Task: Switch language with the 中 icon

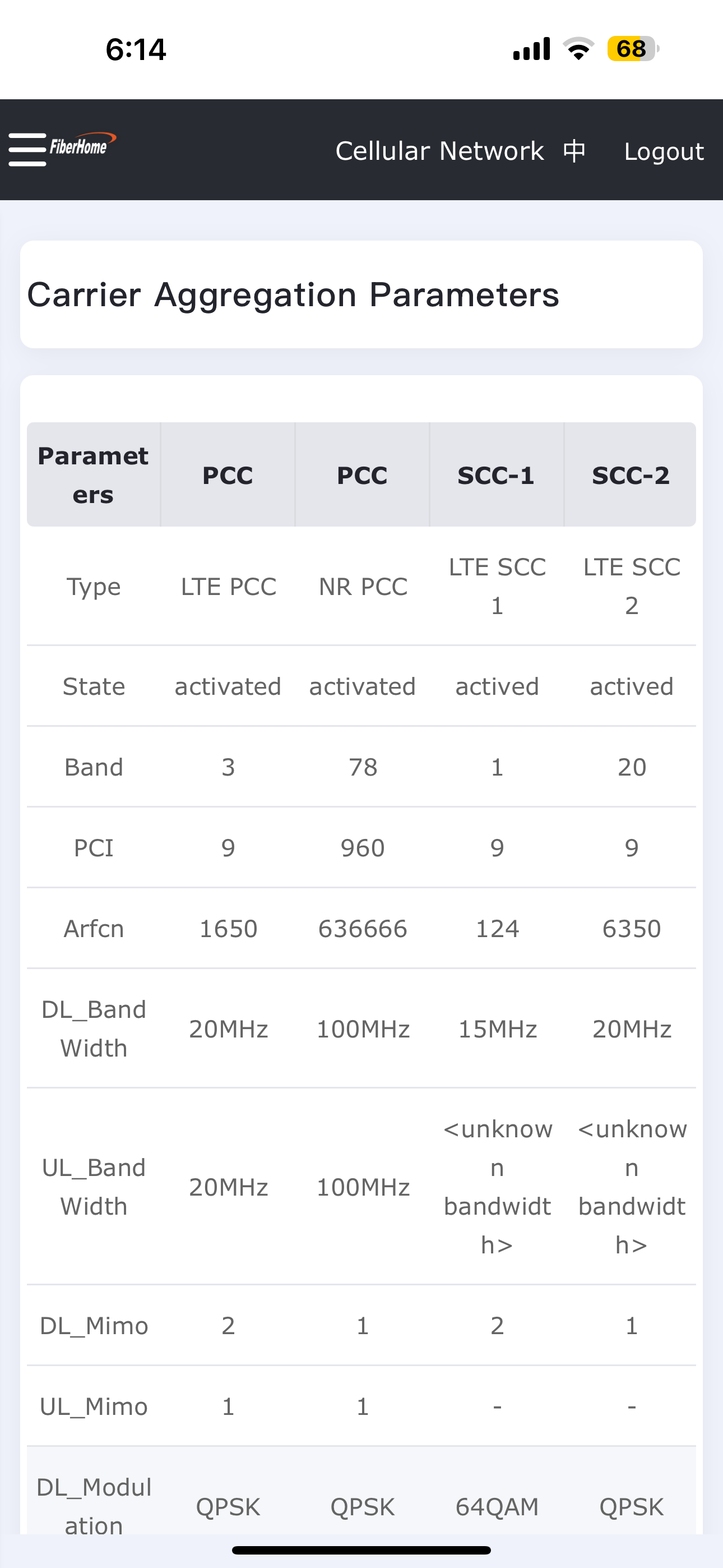Action: 574,150
